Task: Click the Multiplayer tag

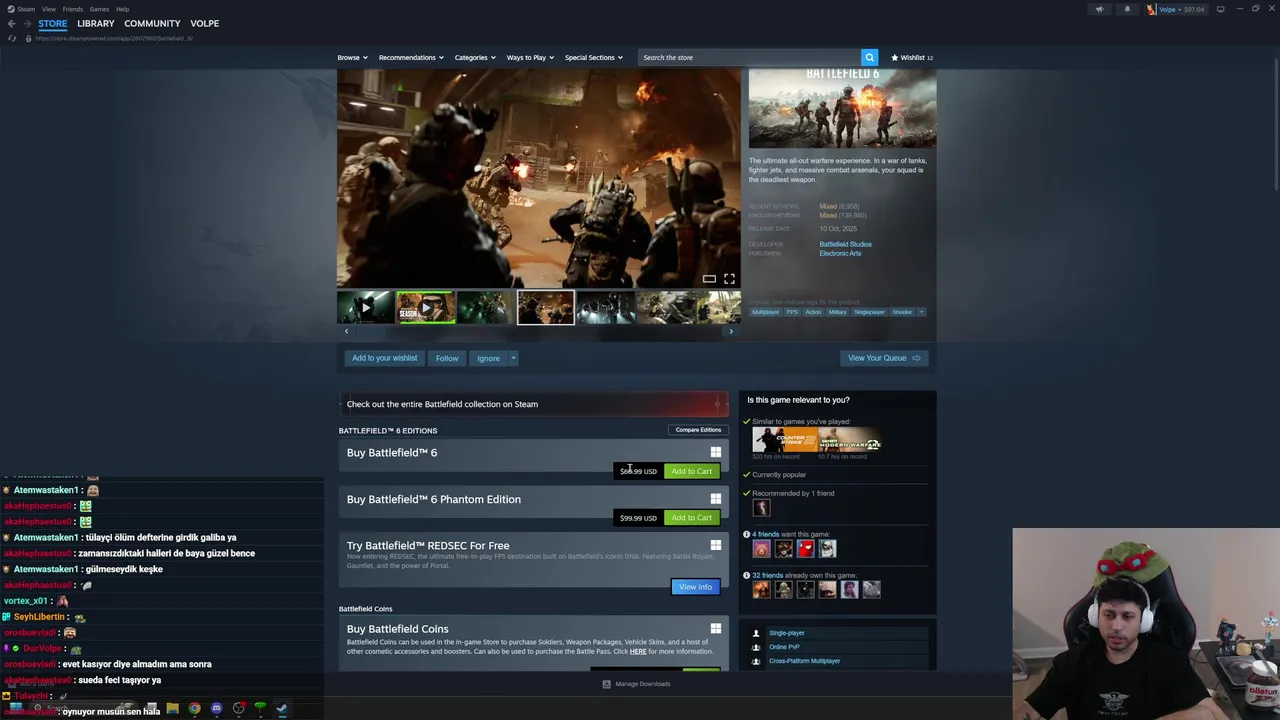Action: tap(765, 312)
